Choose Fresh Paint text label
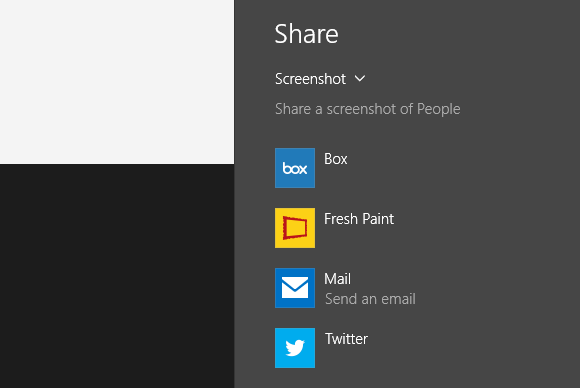This screenshot has width=580, height=388. 359,219
